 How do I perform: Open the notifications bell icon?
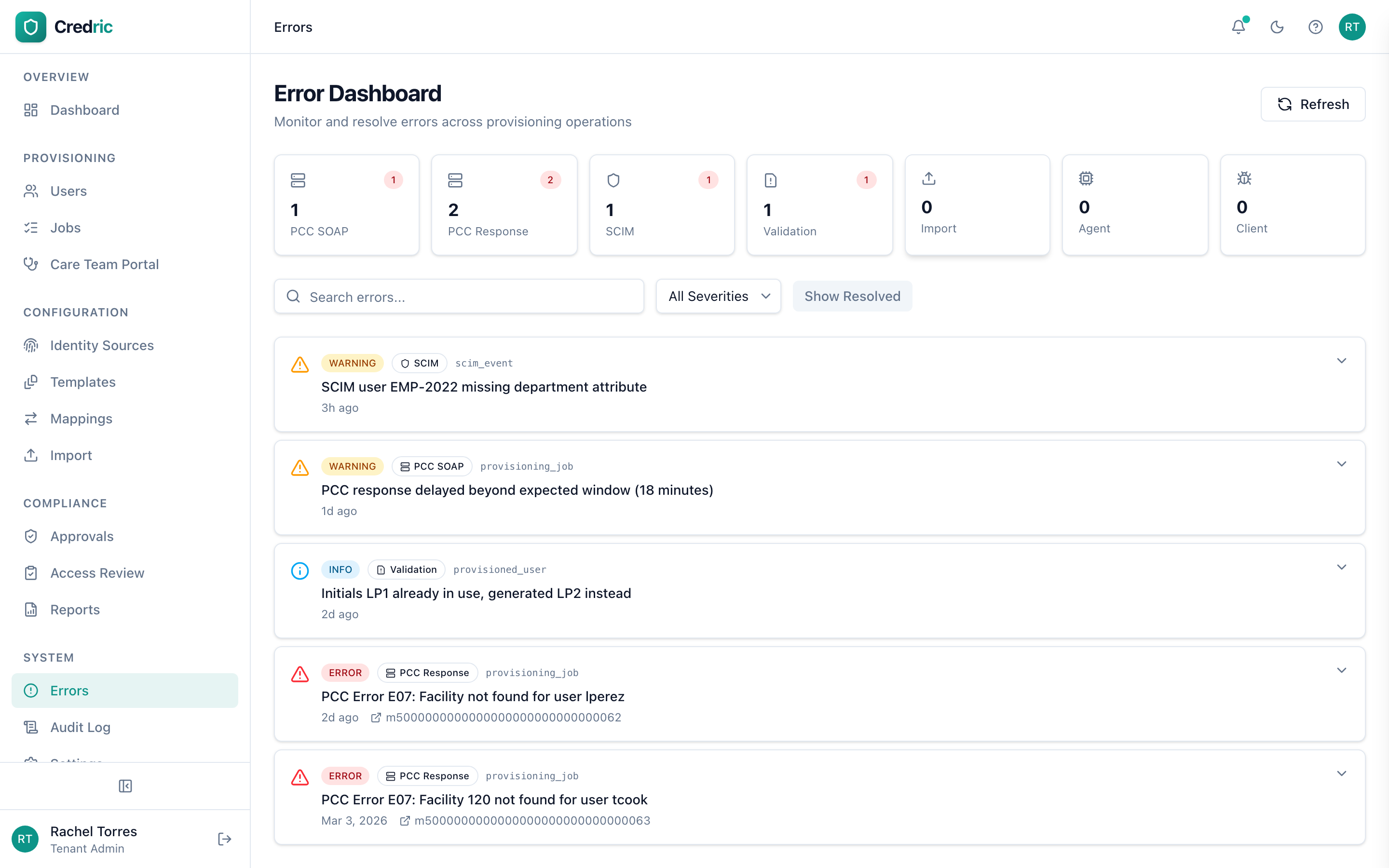(x=1238, y=27)
